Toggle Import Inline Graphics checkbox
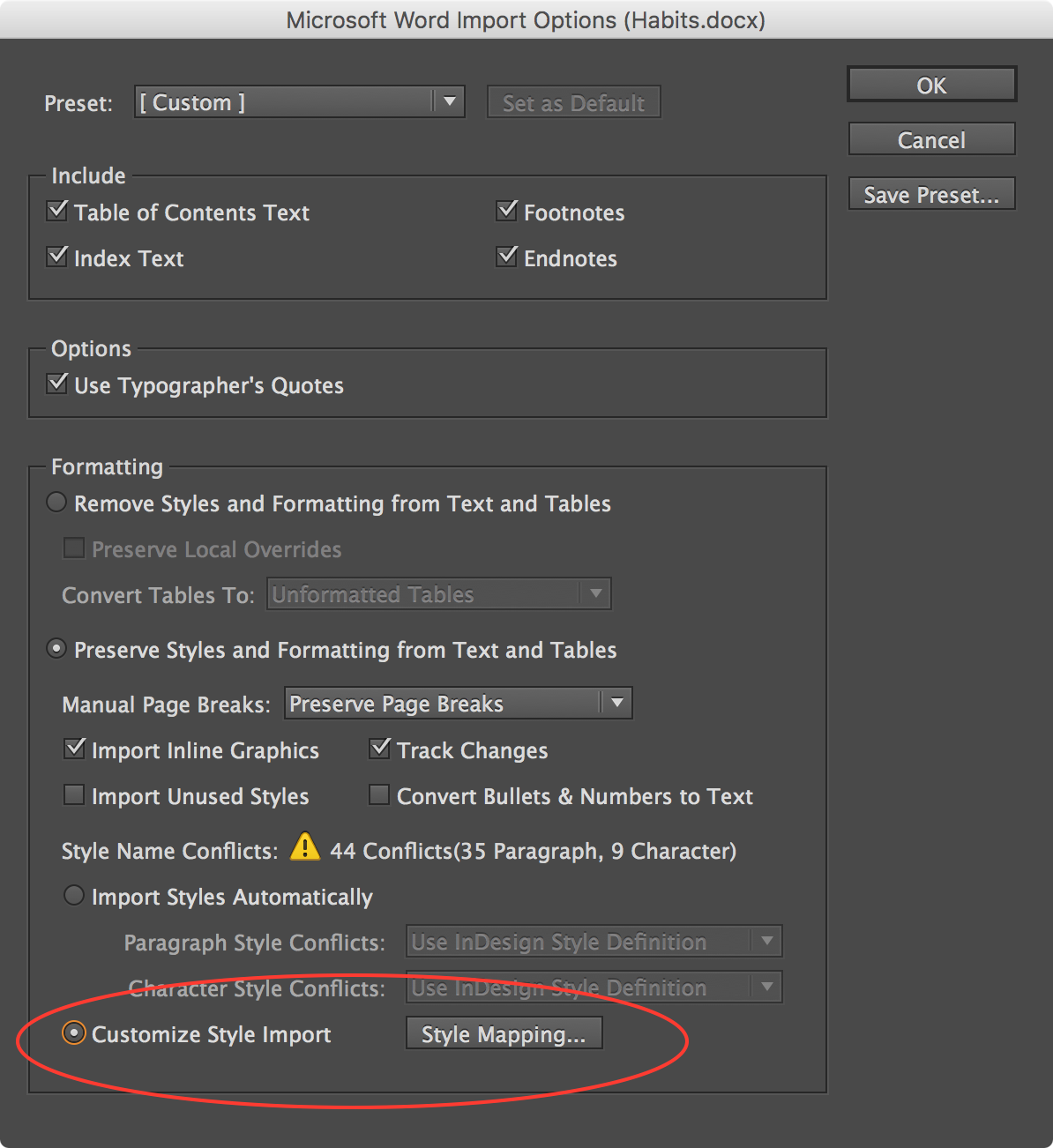 tap(75, 749)
